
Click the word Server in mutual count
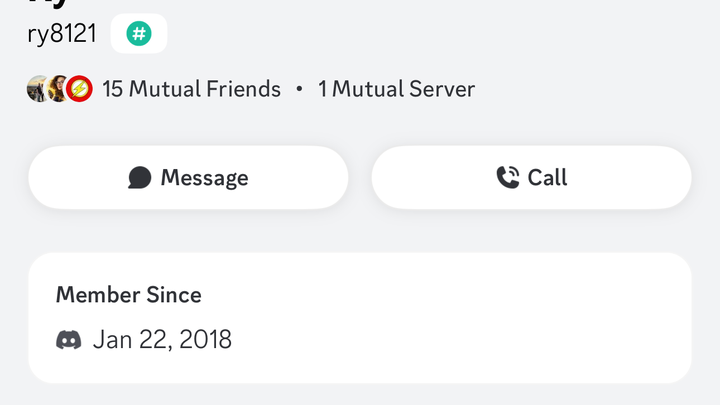(x=442, y=89)
